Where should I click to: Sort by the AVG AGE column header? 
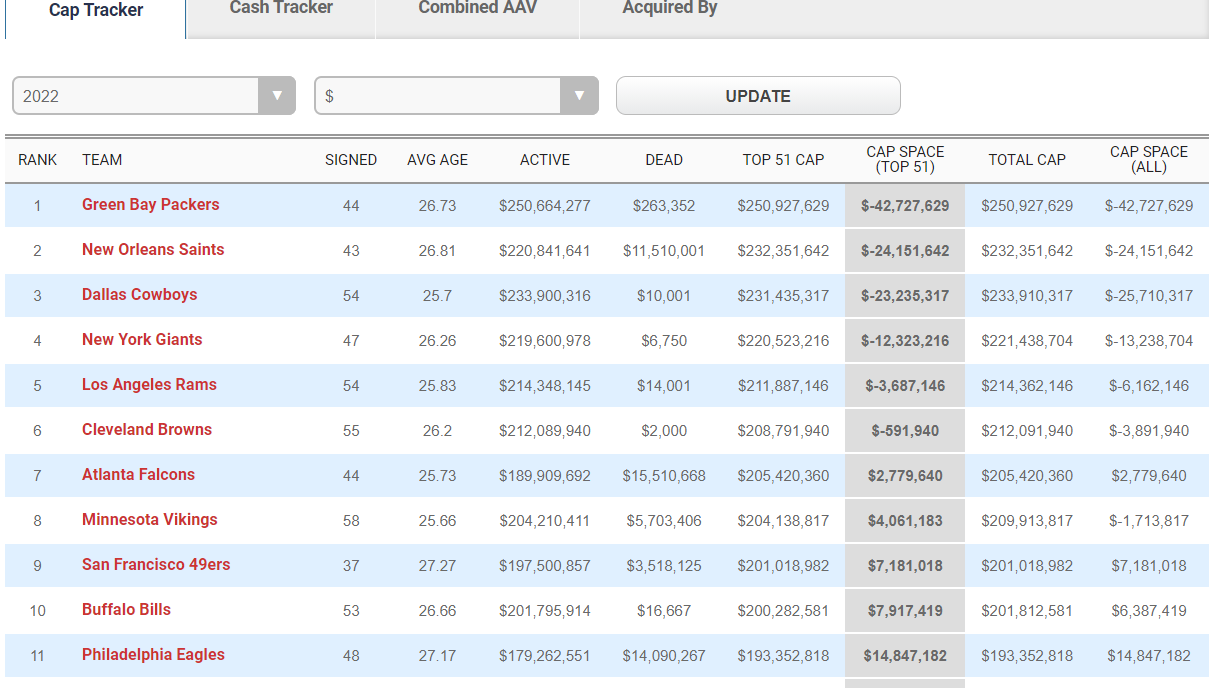tap(437, 160)
